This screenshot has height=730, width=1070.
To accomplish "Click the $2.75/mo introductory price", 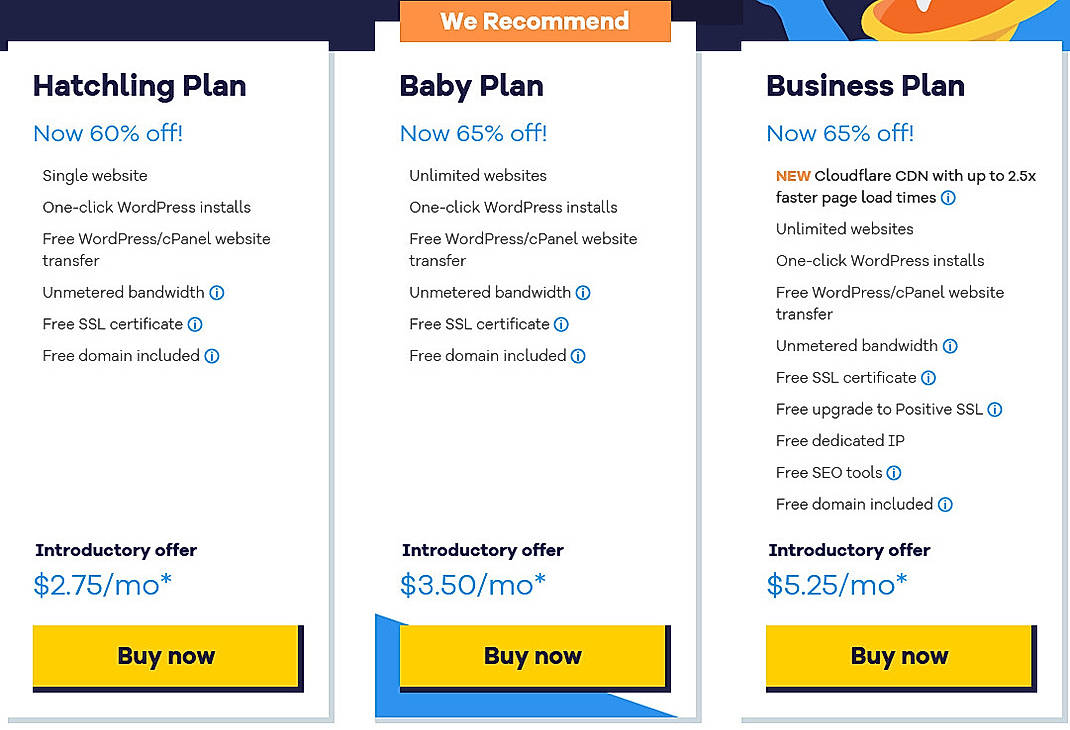I will (x=102, y=585).
